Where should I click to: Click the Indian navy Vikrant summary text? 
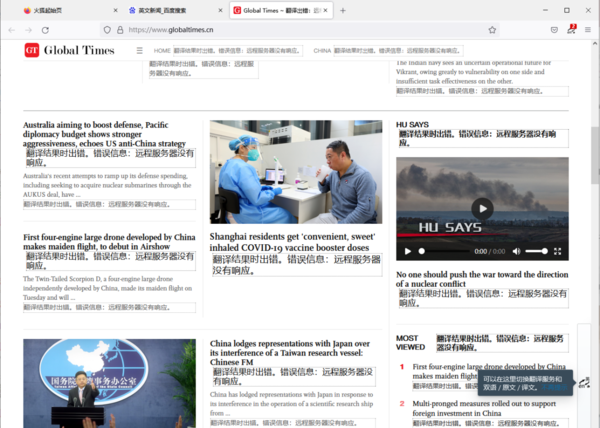click(473, 72)
